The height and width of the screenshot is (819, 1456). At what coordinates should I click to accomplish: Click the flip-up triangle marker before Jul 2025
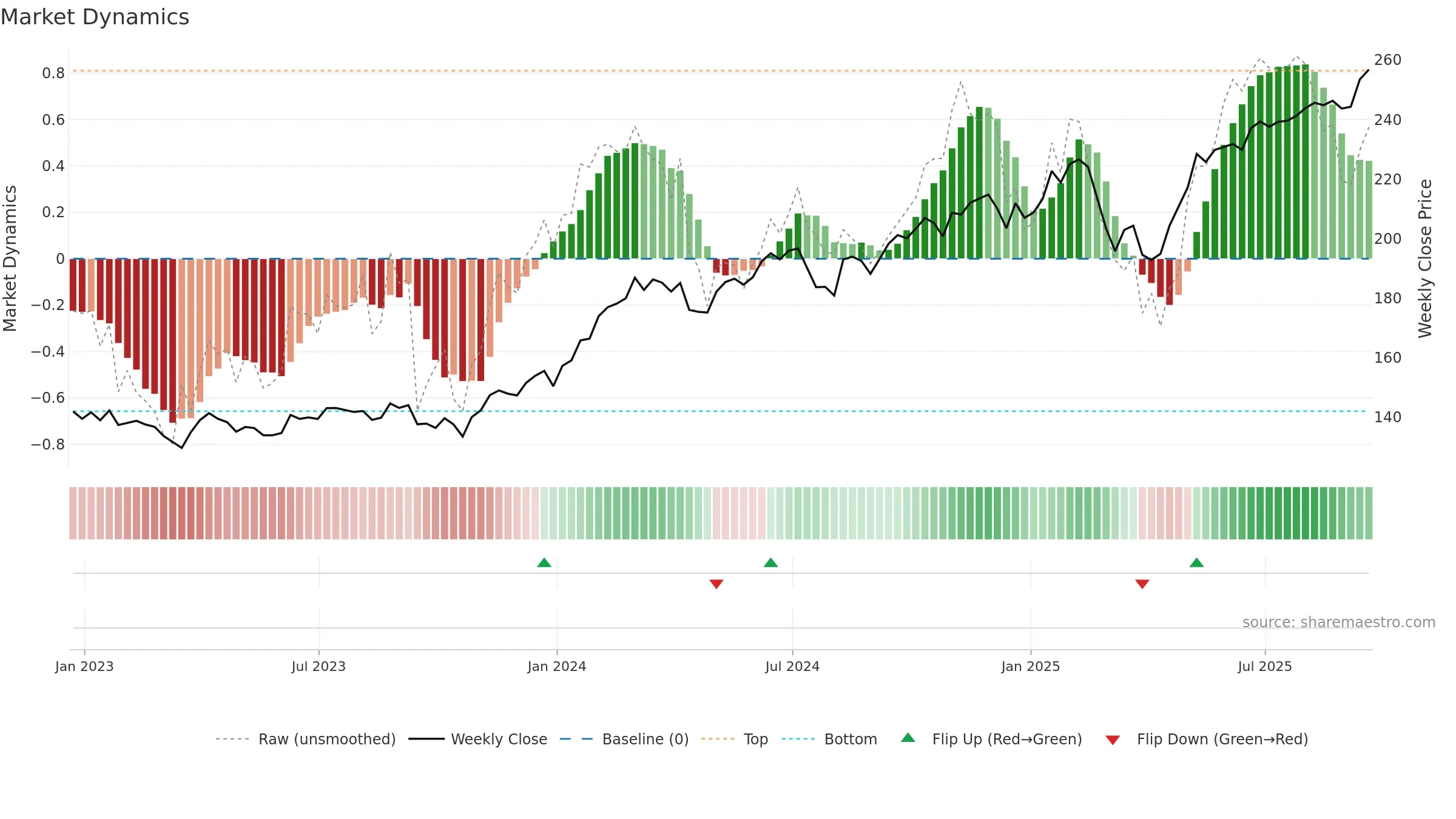point(1196,562)
